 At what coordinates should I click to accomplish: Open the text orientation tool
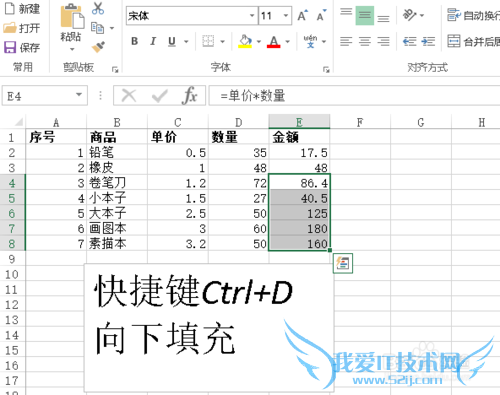pyautogui.click(x=410, y=15)
